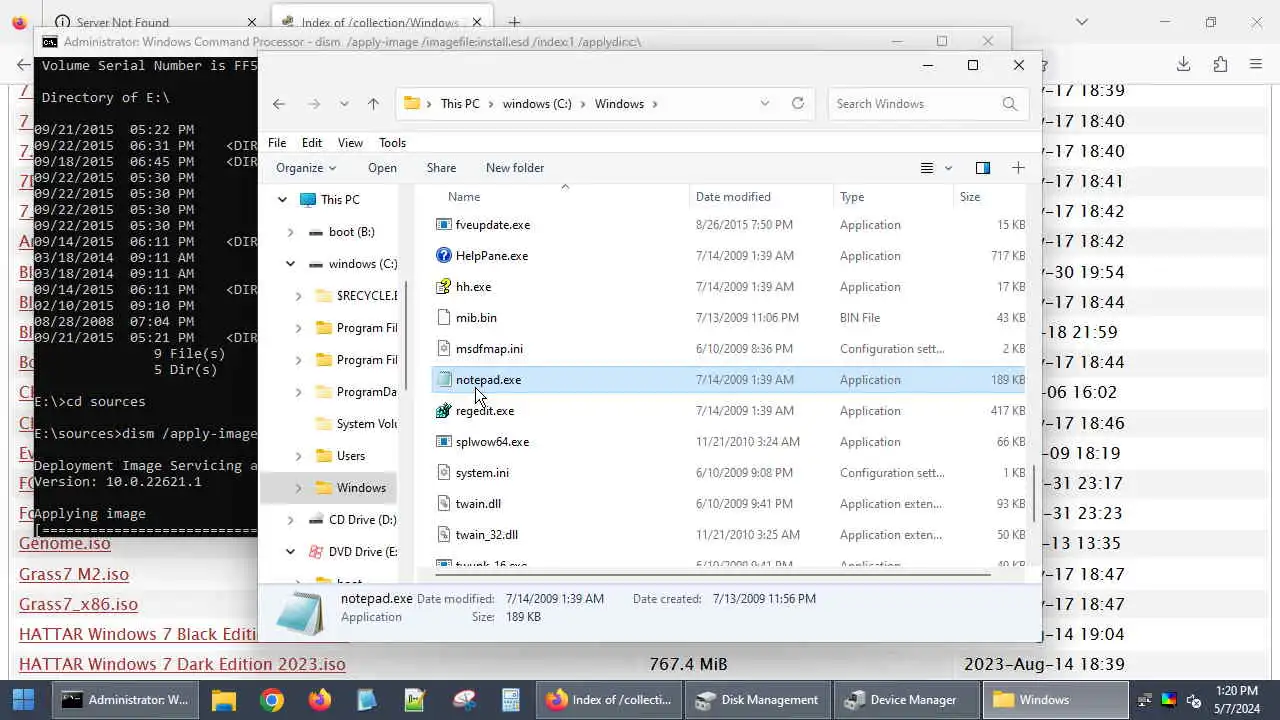Click the plus icon in command bar

(1018, 168)
